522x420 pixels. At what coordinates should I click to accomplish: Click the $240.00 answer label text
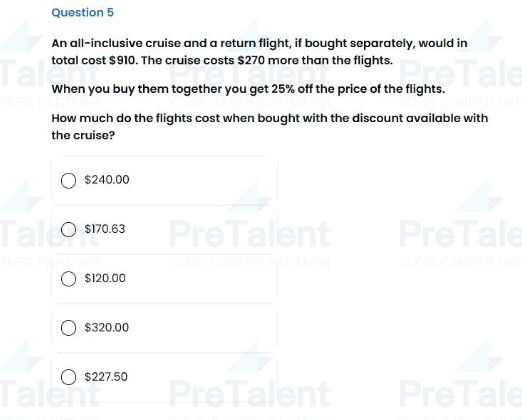pyautogui.click(x=107, y=180)
